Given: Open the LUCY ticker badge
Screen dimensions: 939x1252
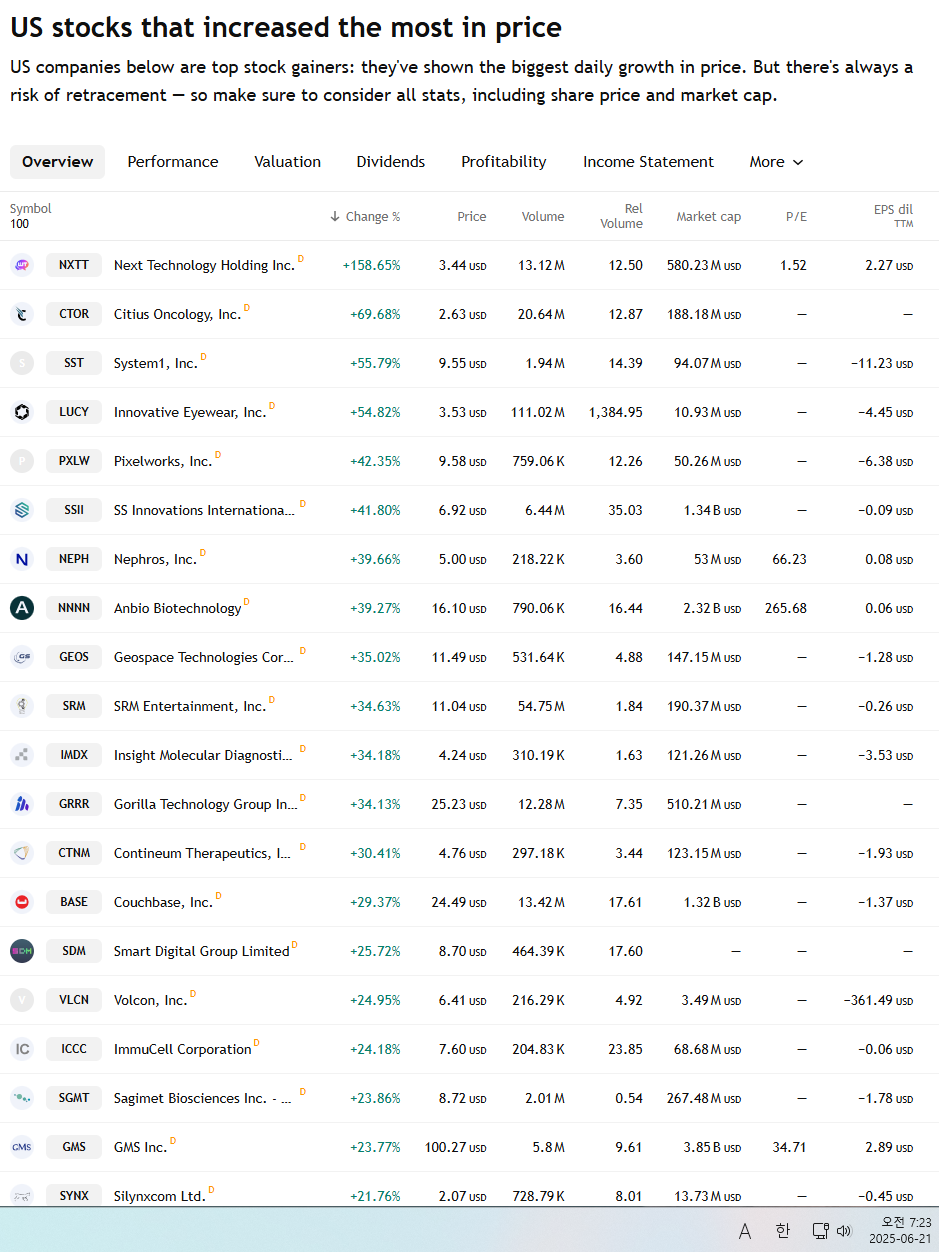Looking at the screenshot, I should coord(74,412).
